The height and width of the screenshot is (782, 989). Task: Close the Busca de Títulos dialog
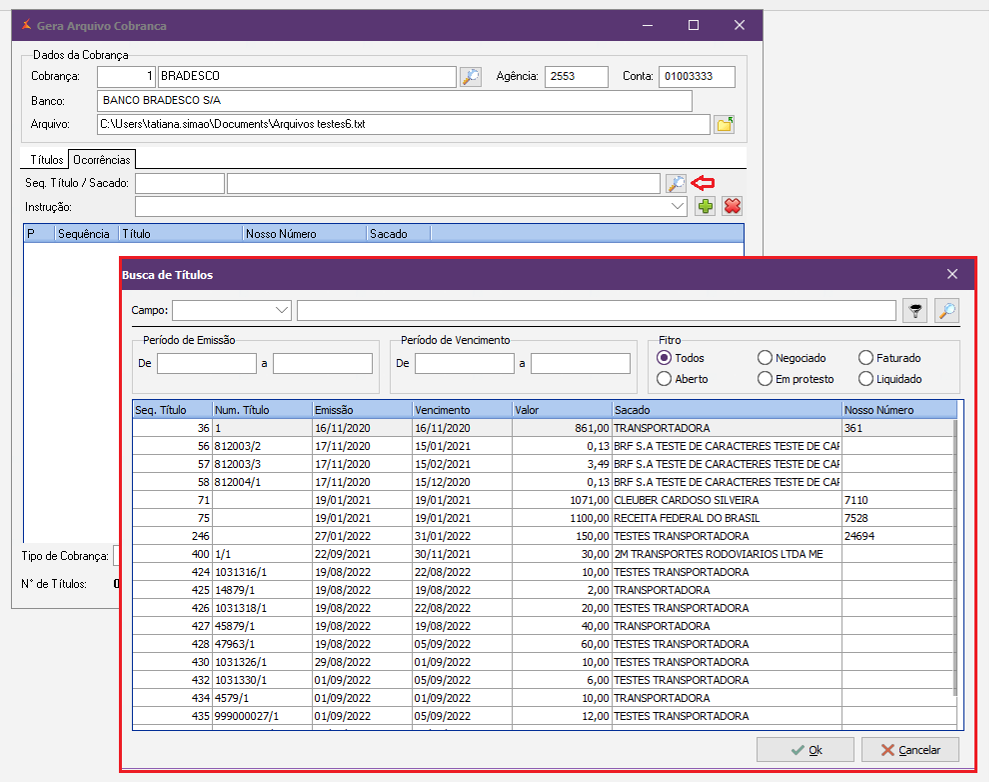pos(952,274)
